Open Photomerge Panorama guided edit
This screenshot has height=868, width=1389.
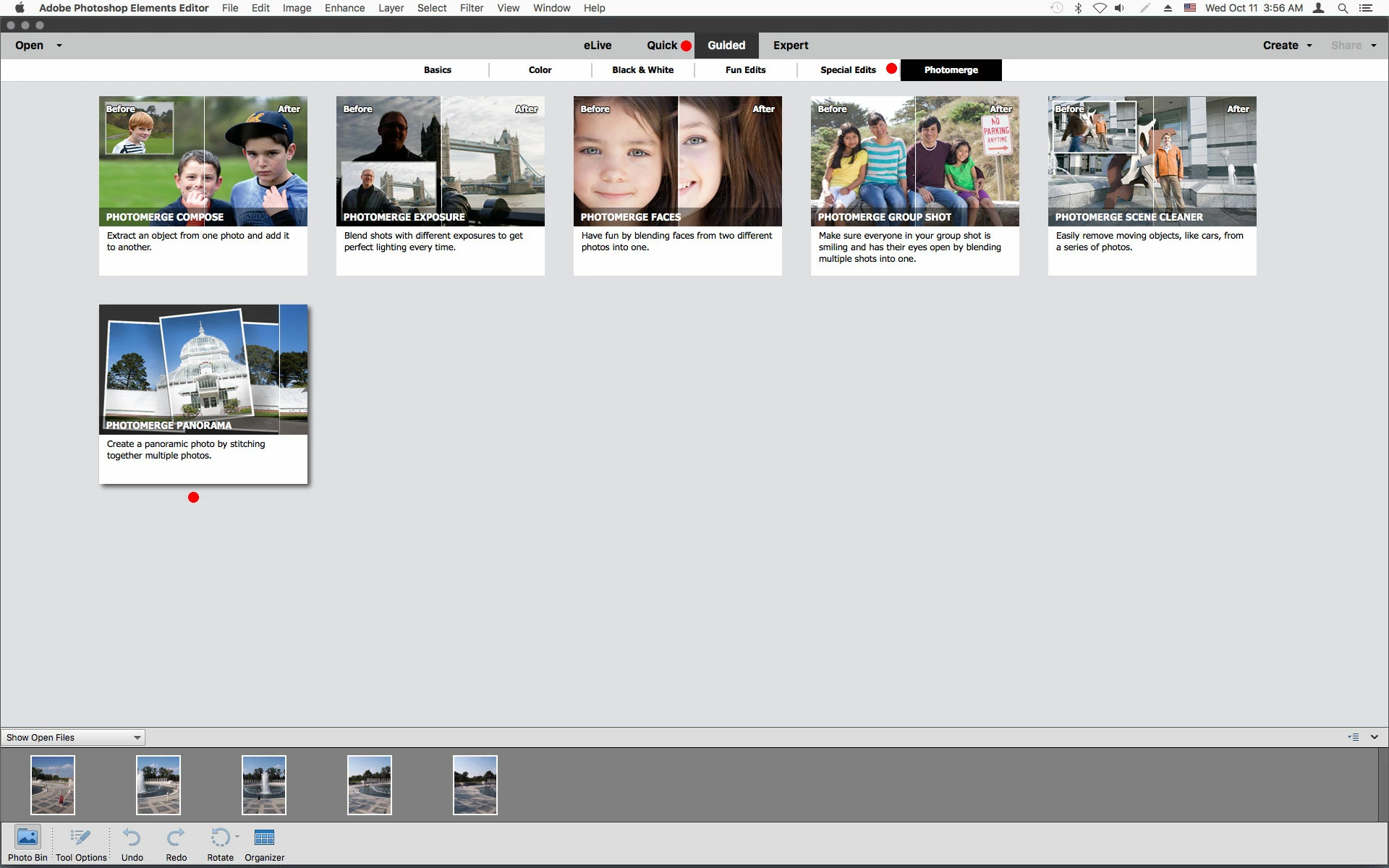pyautogui.click(x=203, y=393)
